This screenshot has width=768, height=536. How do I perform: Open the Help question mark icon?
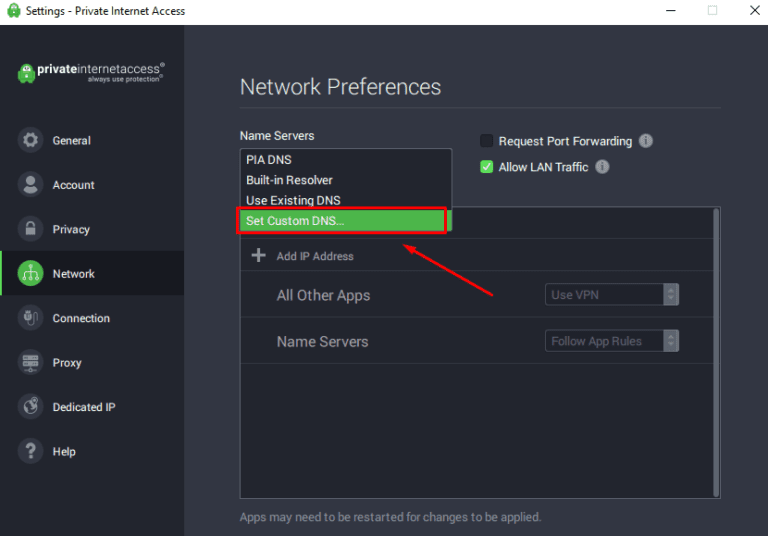click(x=31, y=451)
